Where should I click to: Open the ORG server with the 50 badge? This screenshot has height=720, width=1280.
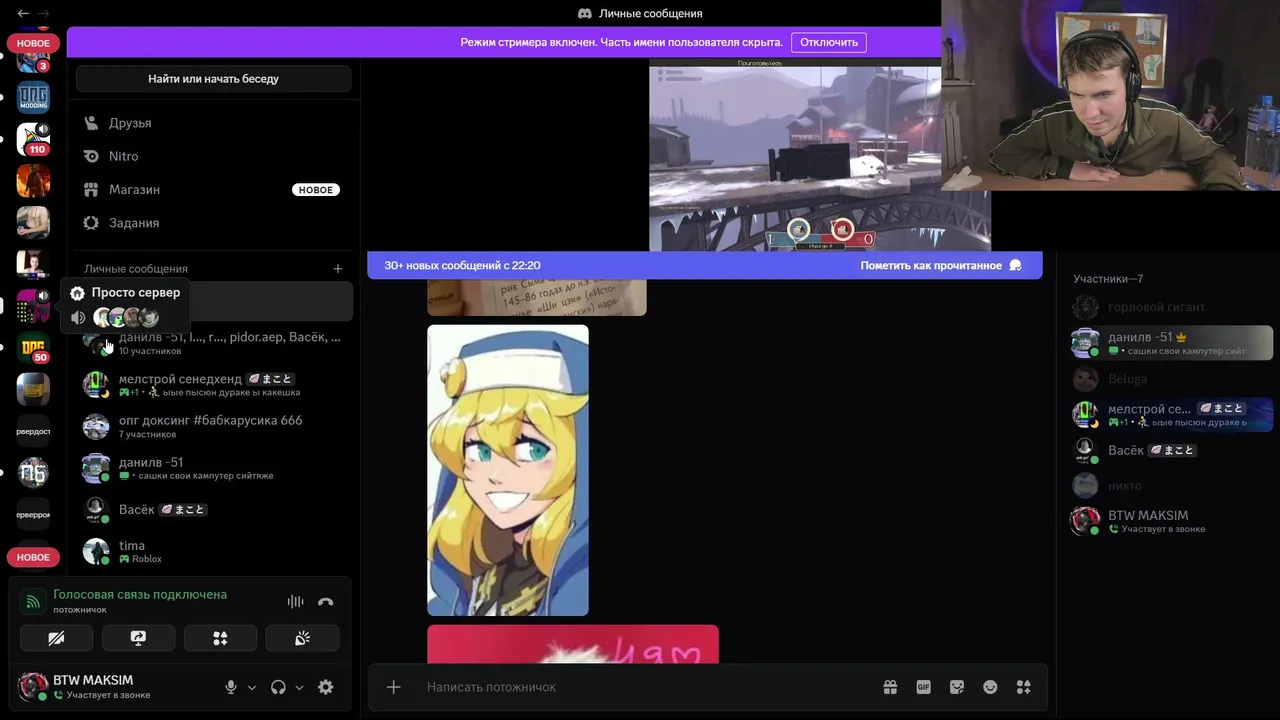(x=33, y=347)
